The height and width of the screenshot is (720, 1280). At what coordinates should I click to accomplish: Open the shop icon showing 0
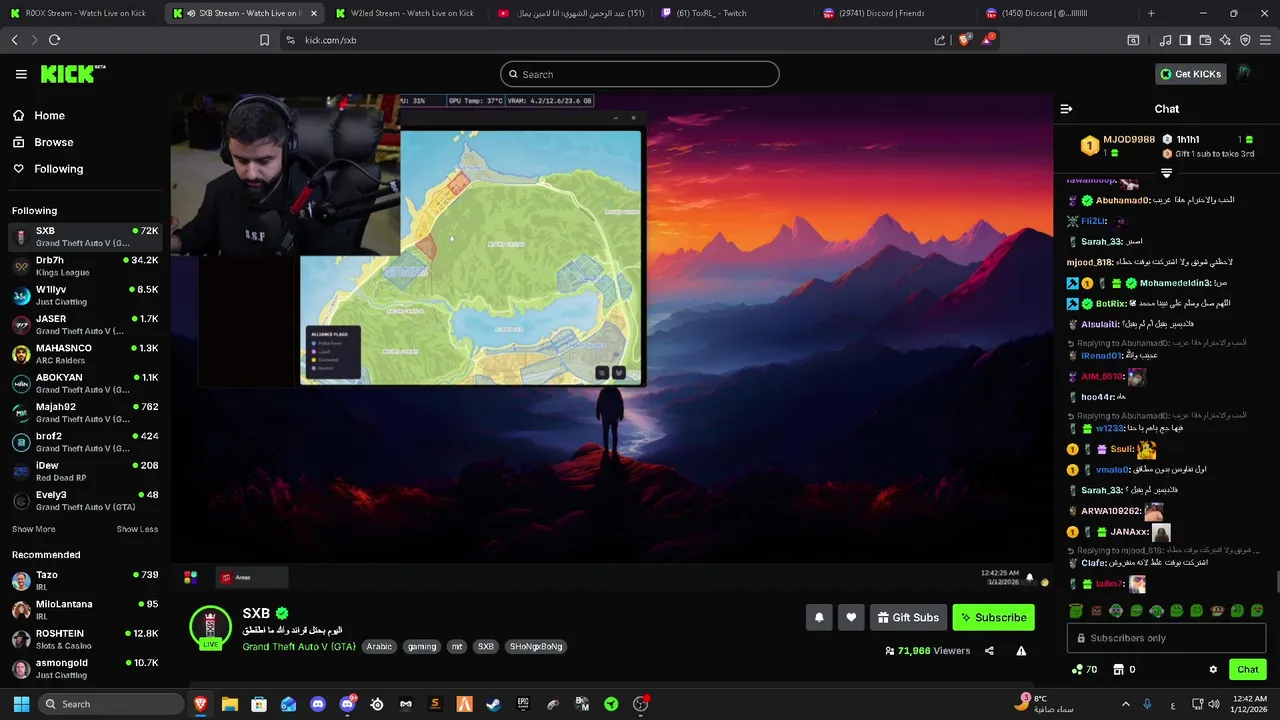1125,669
